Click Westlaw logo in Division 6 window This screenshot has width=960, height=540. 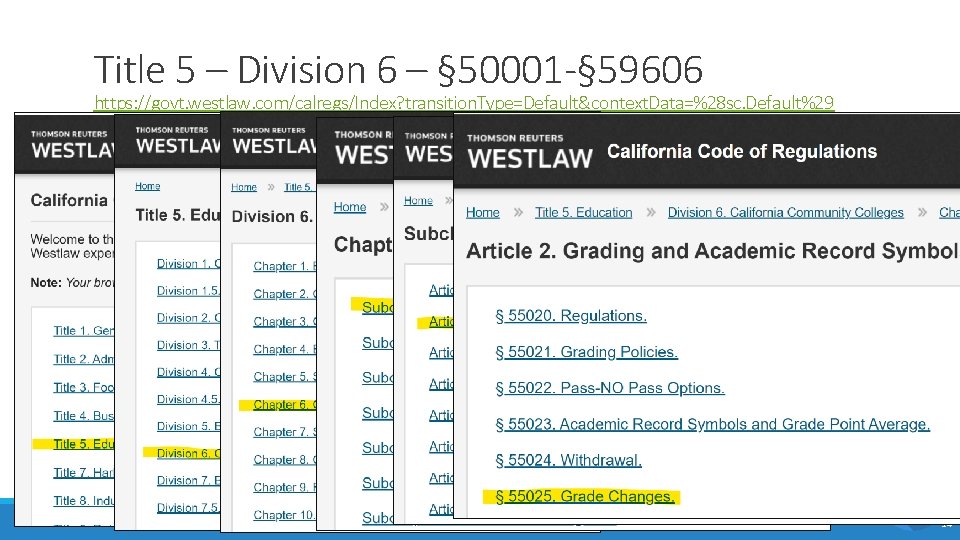(x=274, y=141)
